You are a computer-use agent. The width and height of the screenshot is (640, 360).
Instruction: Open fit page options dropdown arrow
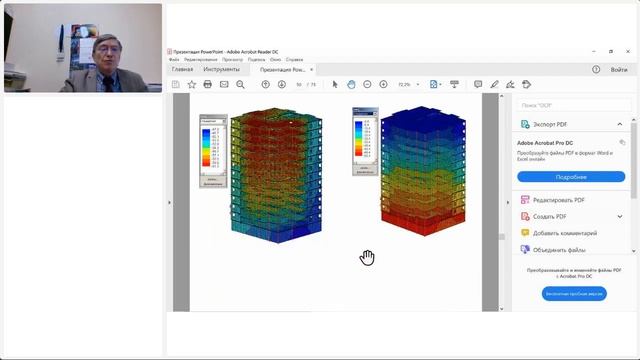pos(440,84)
